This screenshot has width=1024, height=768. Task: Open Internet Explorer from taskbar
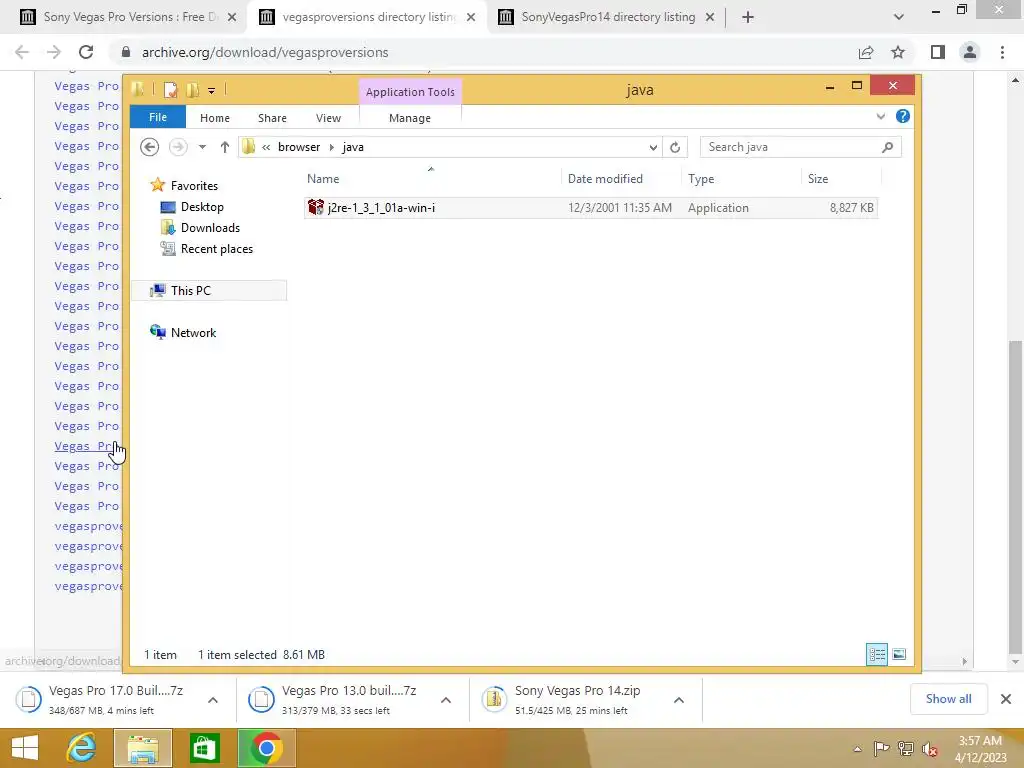pyautogui.click(x=82, y=748)
